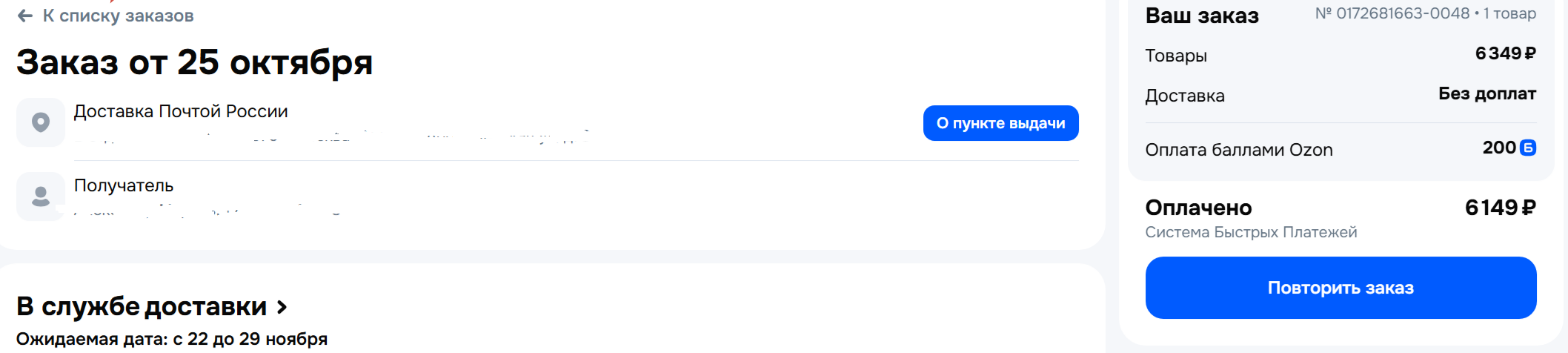Click the 'Без доплат' delivery value

(1486, 93)
